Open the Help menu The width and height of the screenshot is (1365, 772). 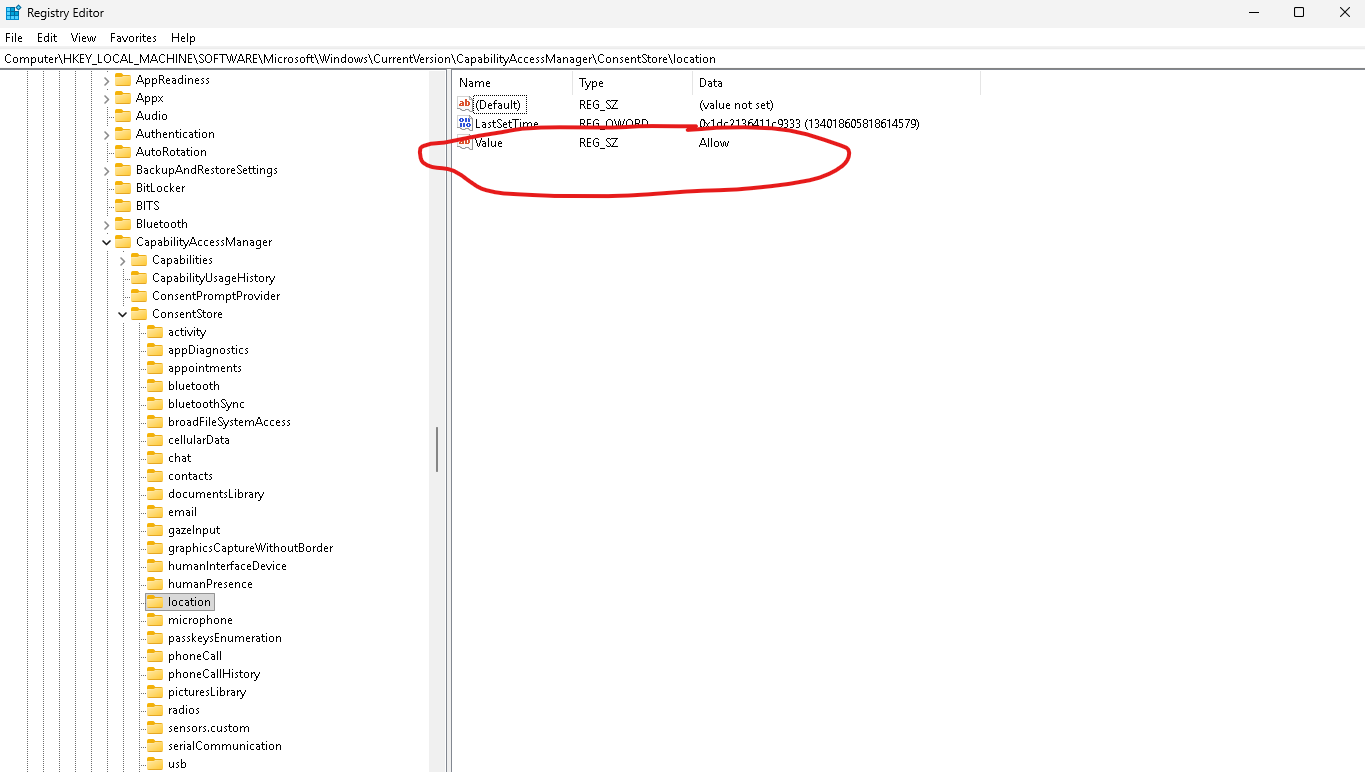tap(183, 38)
